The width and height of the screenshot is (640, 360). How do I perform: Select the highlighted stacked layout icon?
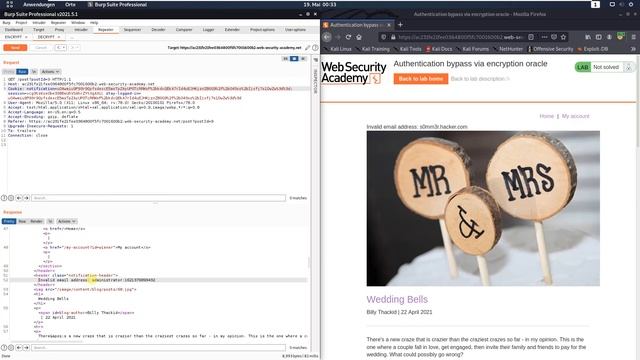pyautogui.click(x=294, y=59)
